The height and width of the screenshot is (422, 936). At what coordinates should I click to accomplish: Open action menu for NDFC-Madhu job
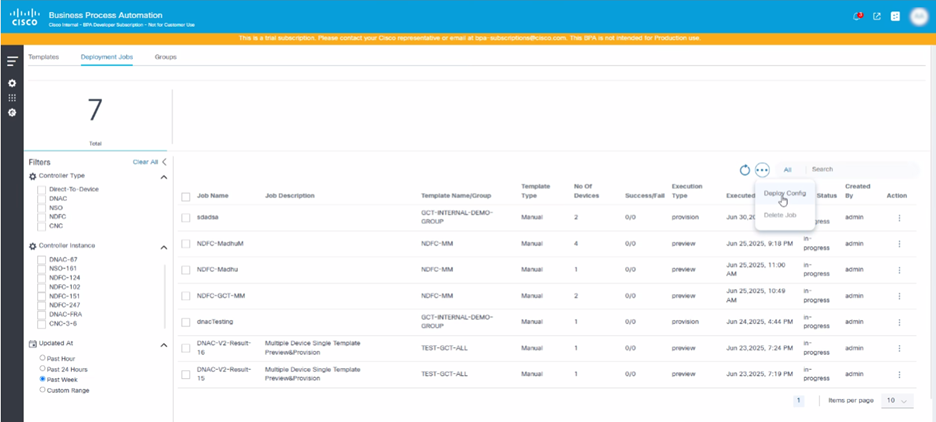click(899, 270)
